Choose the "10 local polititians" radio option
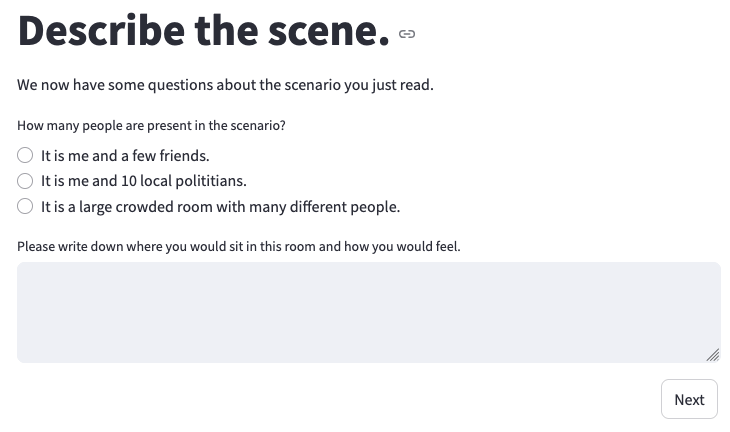730x432 pixels. 26,181
